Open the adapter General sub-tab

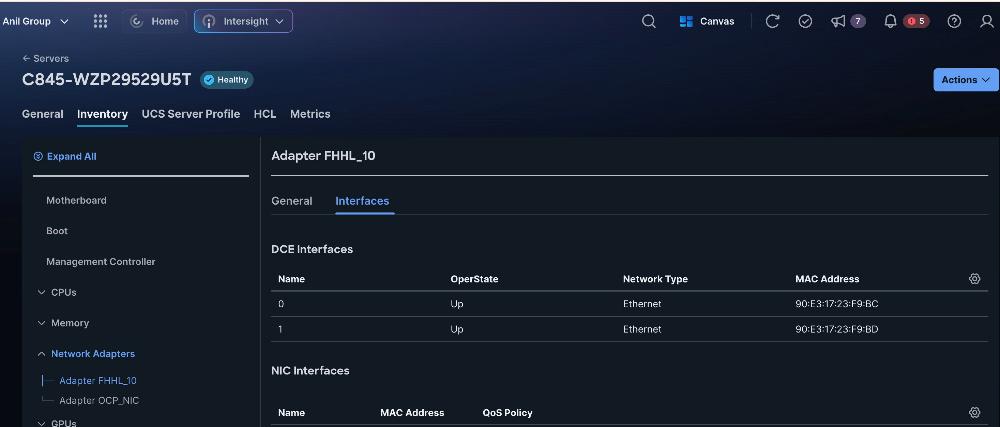click(292, 201)
